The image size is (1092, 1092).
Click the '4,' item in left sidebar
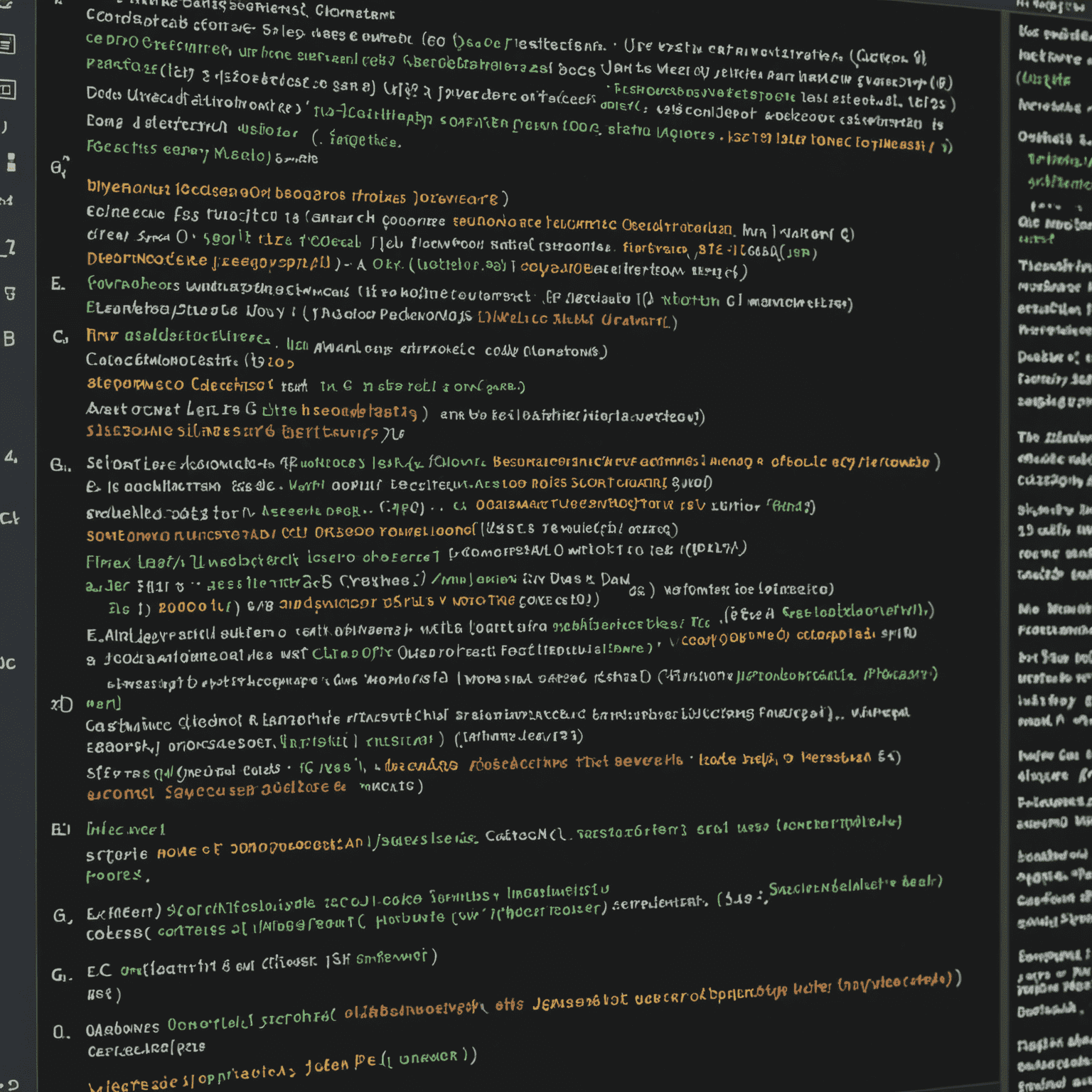click(x=11, y=456)
